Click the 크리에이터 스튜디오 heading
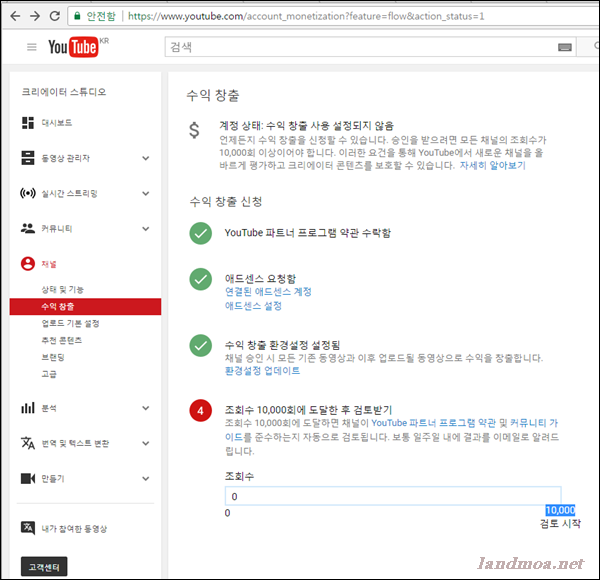 [x=64, y=92]
